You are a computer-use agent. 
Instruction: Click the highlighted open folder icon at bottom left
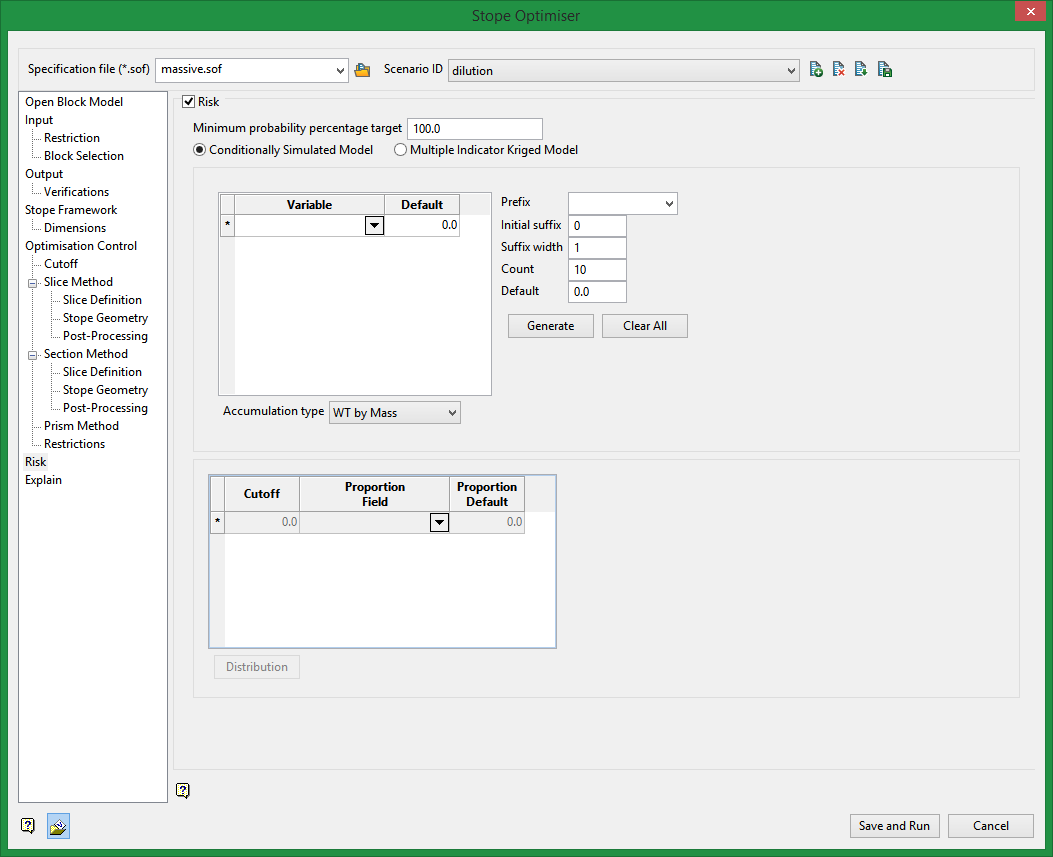click(58, 826)
